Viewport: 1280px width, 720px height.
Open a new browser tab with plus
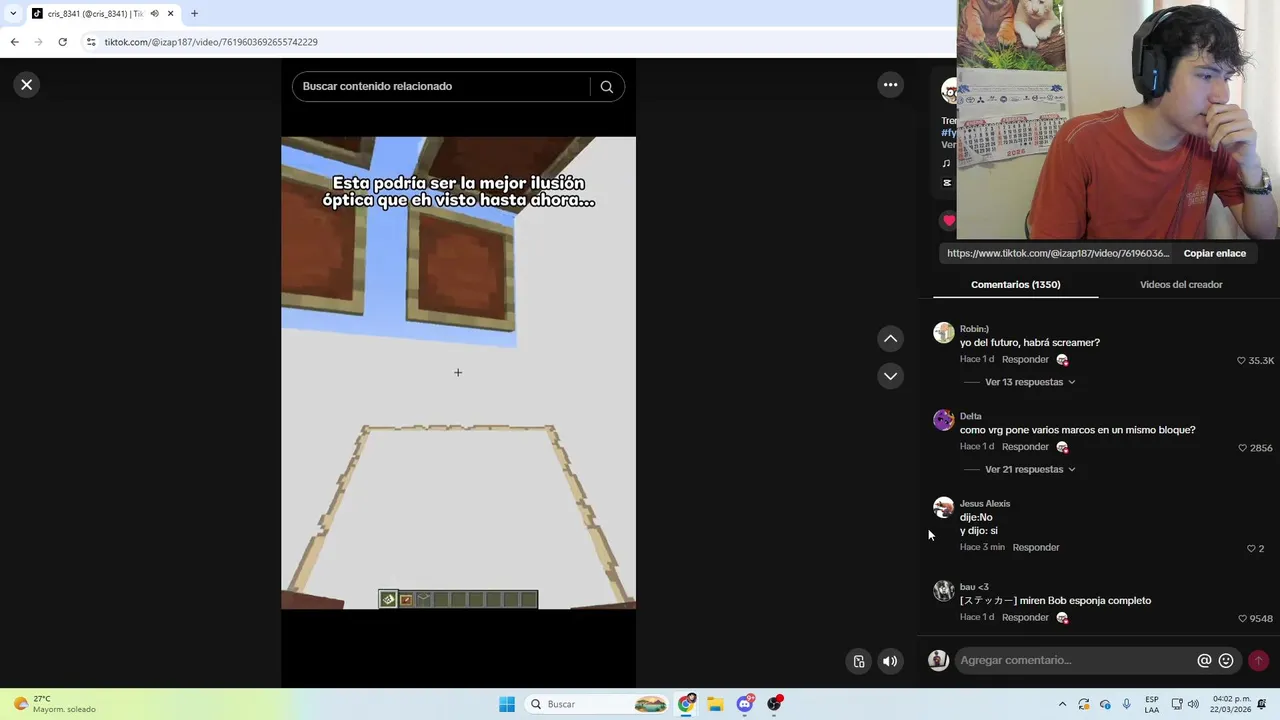click(x=194, y=14)
